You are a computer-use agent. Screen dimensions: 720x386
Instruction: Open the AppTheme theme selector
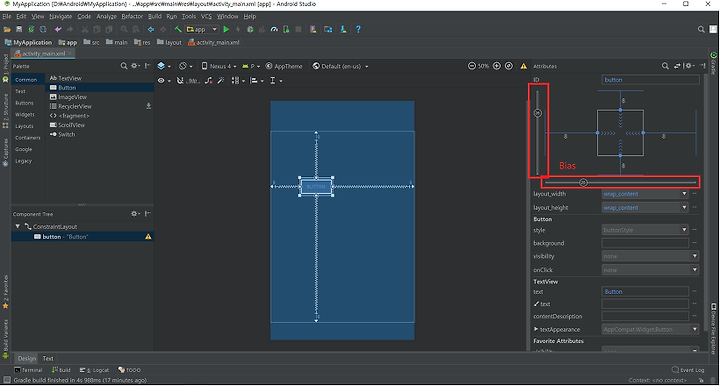coord(284,66)
